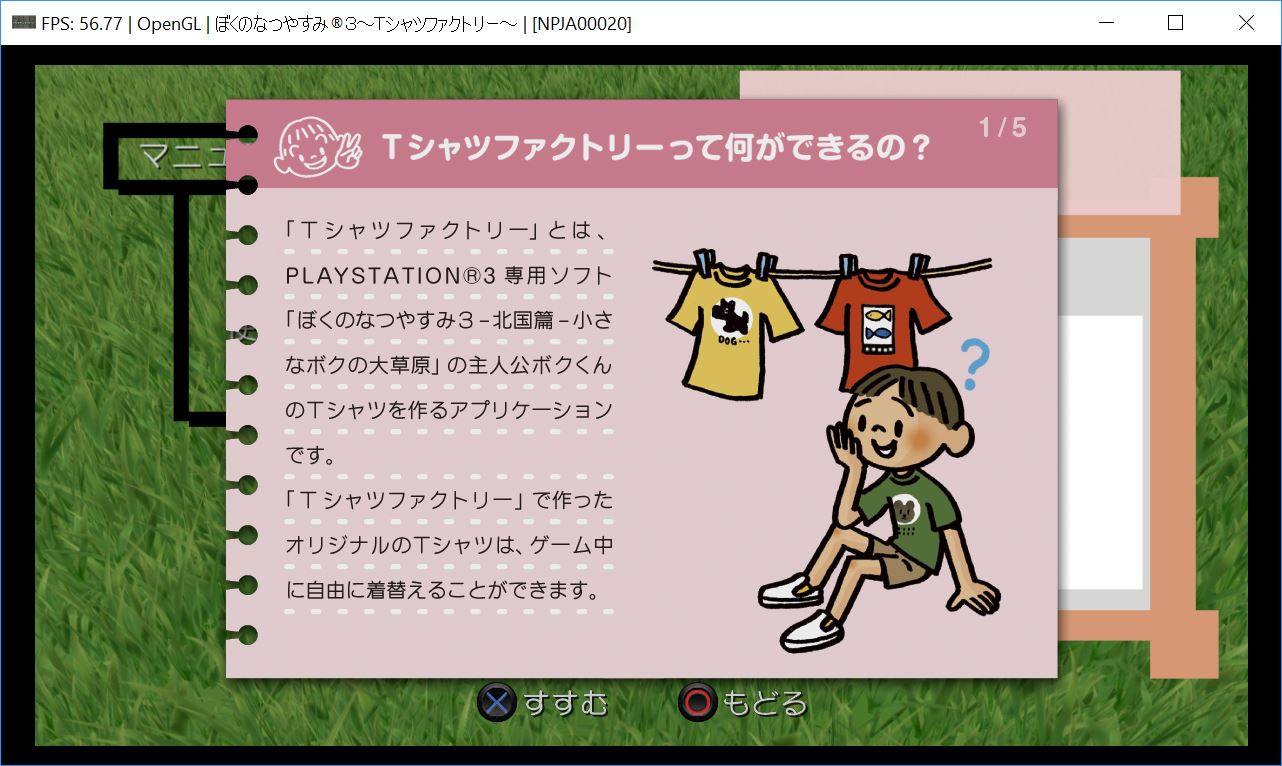Click the 1/5 page indicator

(1002, 127)
